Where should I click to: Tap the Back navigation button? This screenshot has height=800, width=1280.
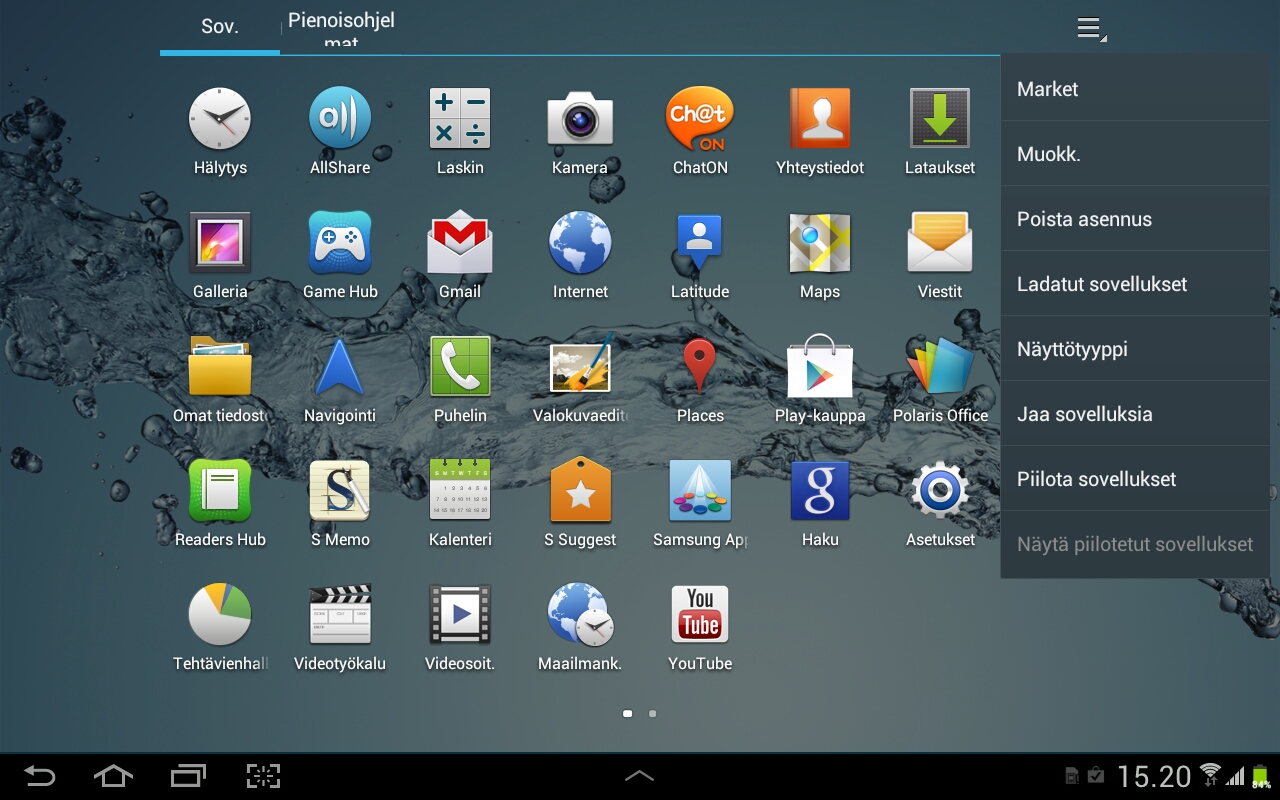coord(40,776)
